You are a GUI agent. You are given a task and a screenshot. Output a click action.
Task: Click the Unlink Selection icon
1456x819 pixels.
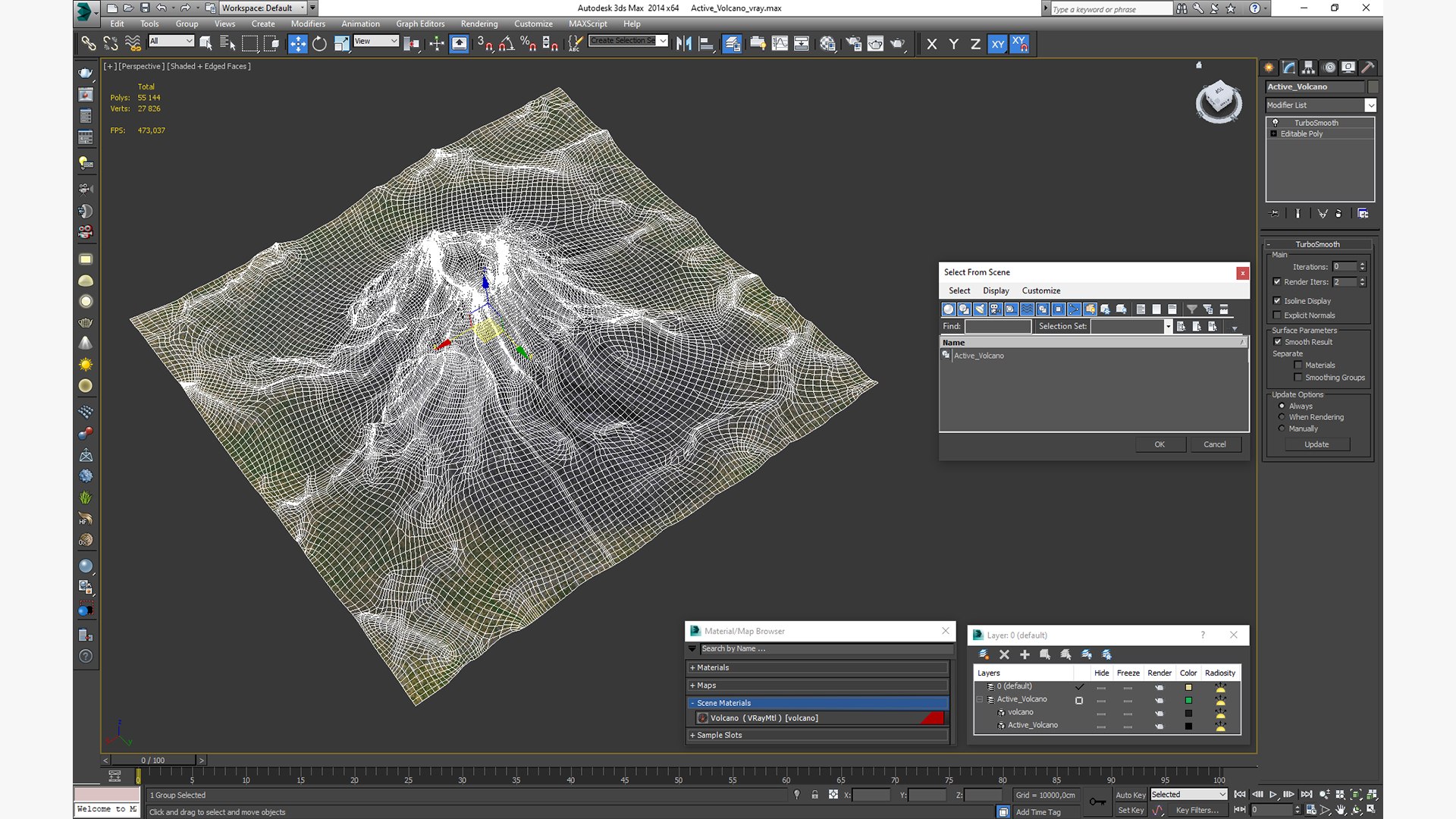pyautogui.click(x=111, y=44)
